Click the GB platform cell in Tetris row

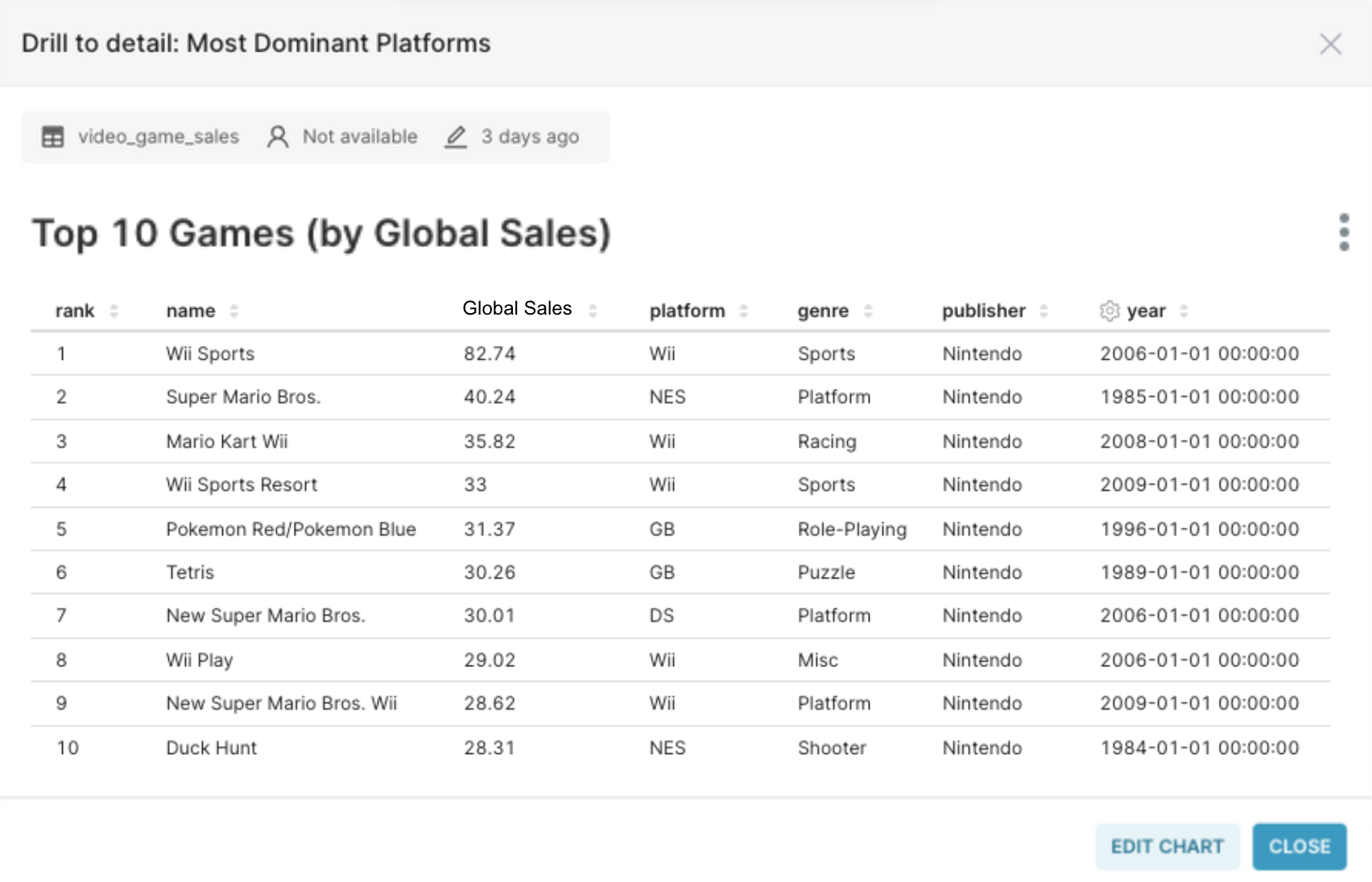[662, 572]
